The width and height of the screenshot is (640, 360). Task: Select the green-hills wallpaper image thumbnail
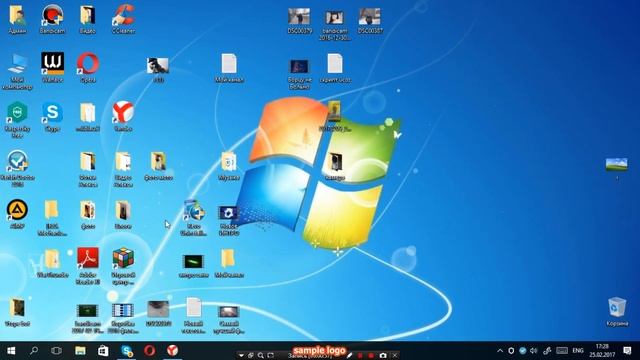tap(617, 164)
